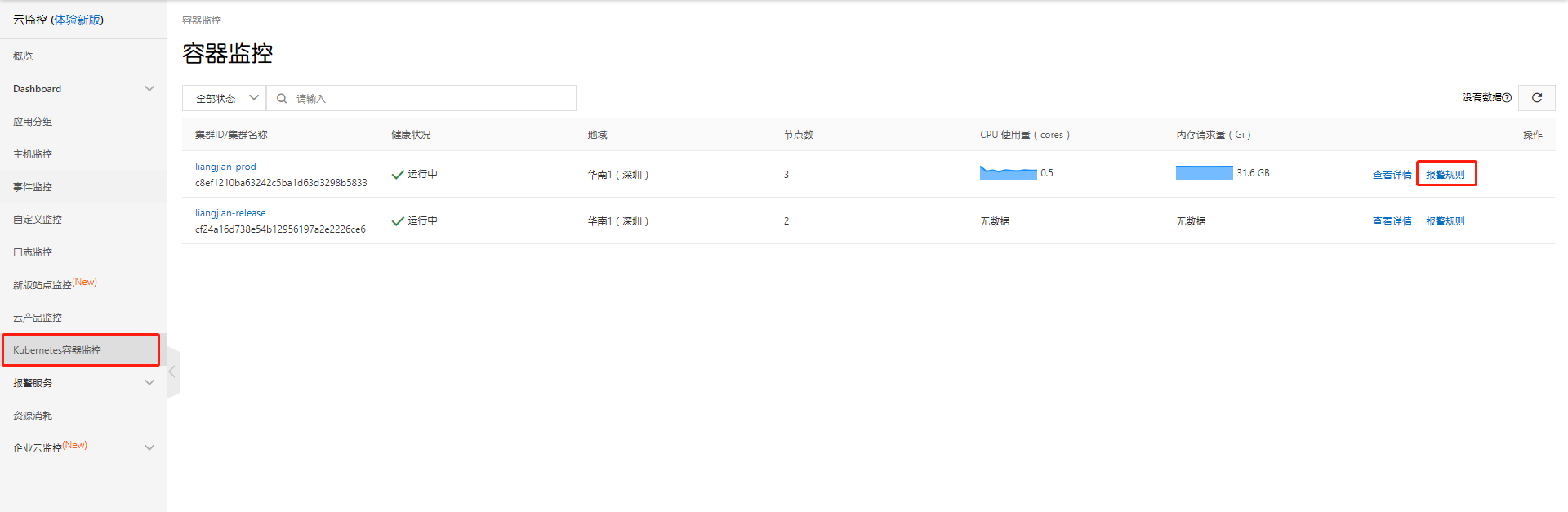Click the CPU usage sparkline chart
1568x512 pixels.
[1008, 173]
